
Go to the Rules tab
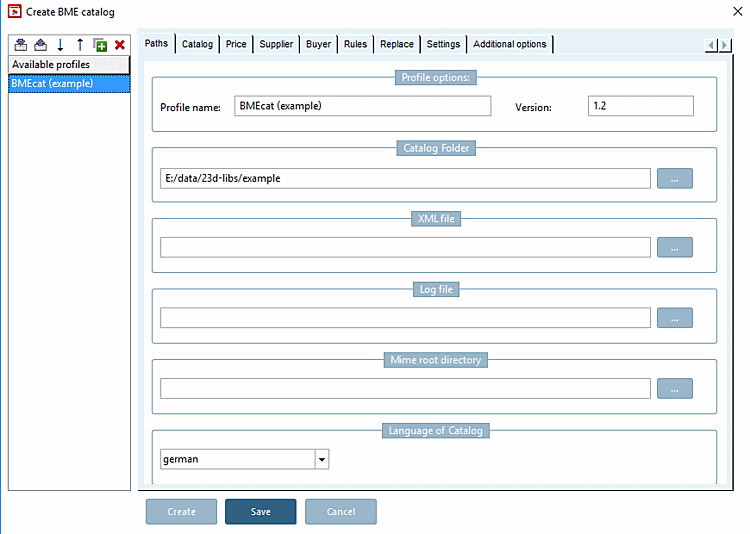[355, 44]
